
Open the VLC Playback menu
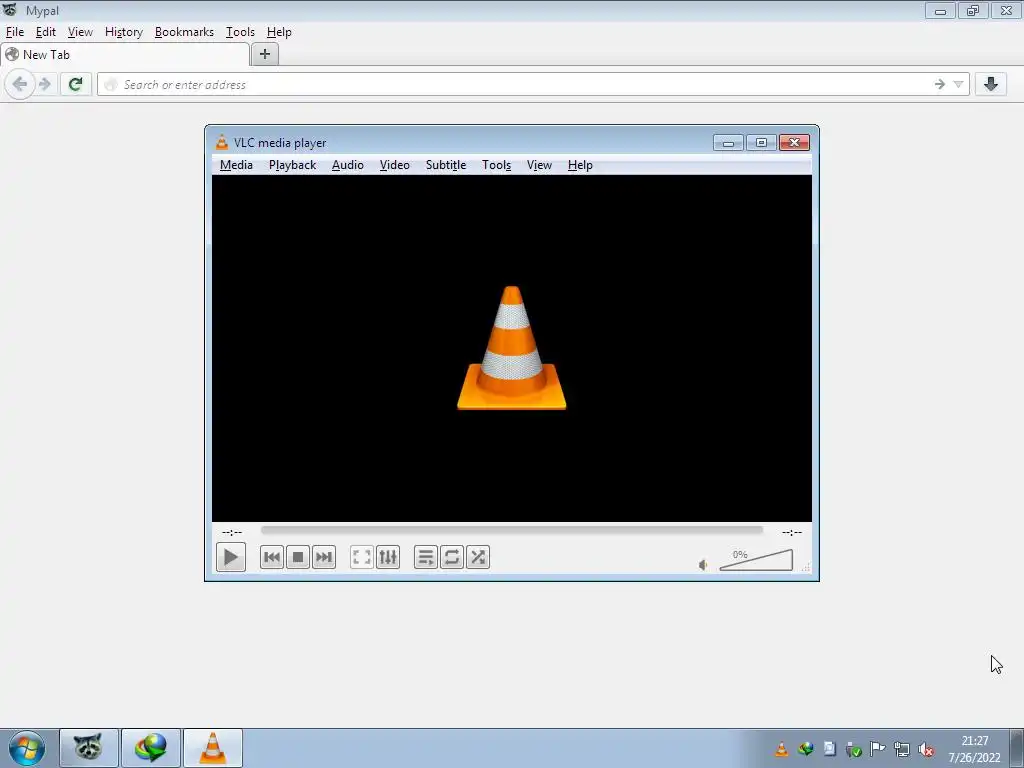[x=293, y=165]
